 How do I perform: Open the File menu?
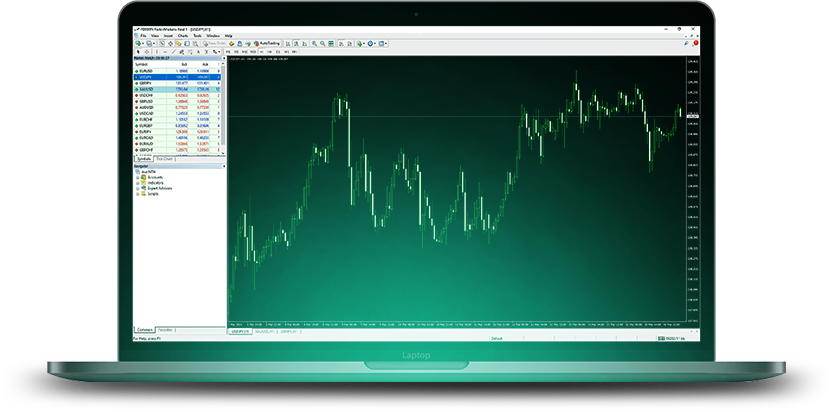[143, 36]
